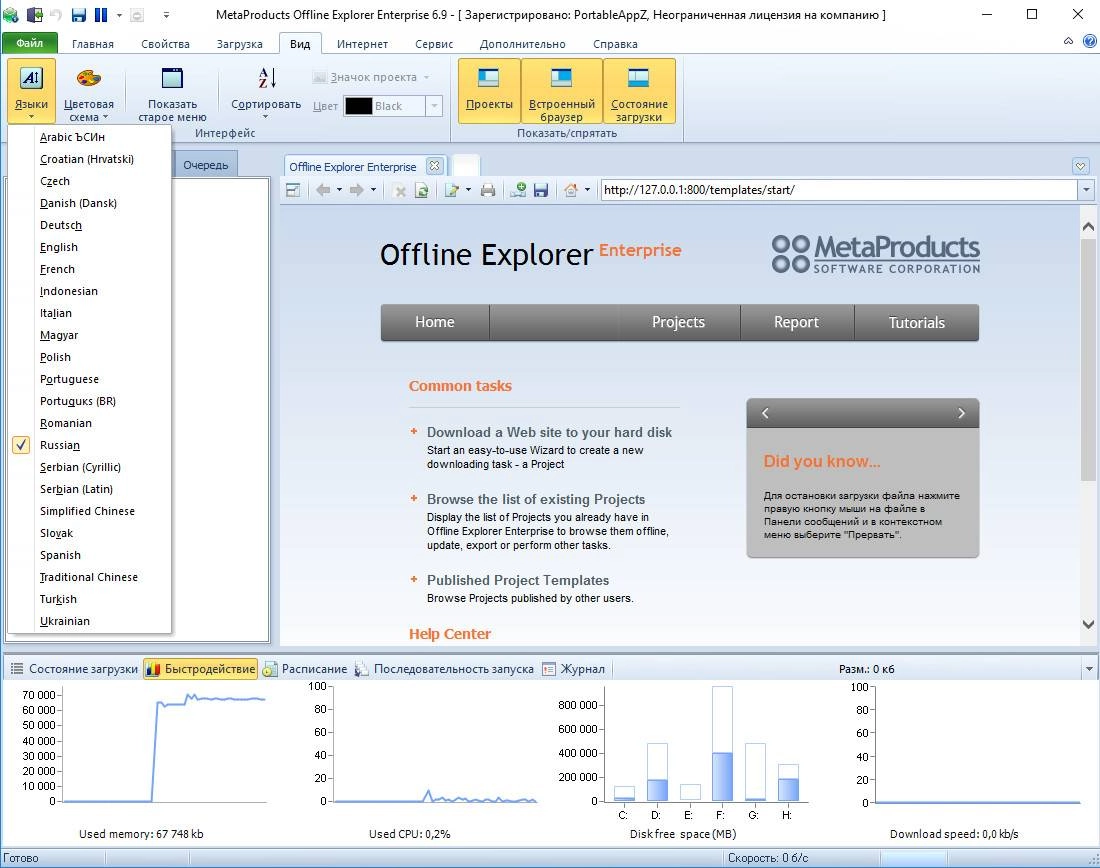1100x868 pixels.
Task: Click the black color swatch
Action: point(358,106)
